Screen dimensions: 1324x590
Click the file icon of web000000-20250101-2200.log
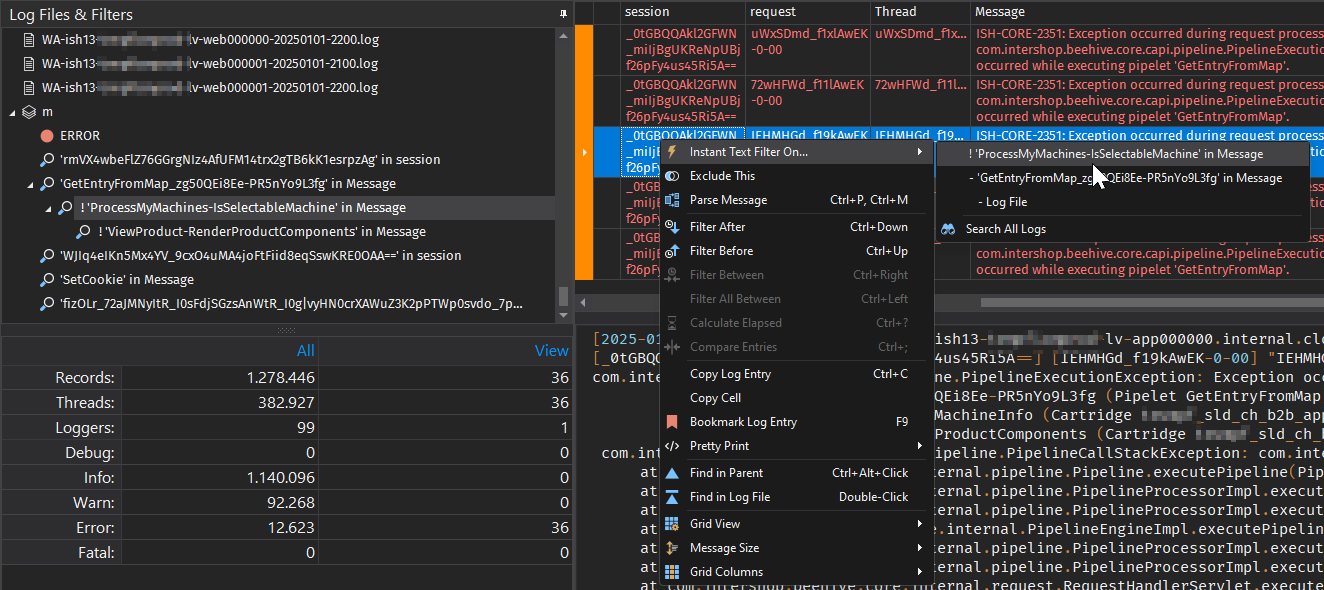coord(29,40)
